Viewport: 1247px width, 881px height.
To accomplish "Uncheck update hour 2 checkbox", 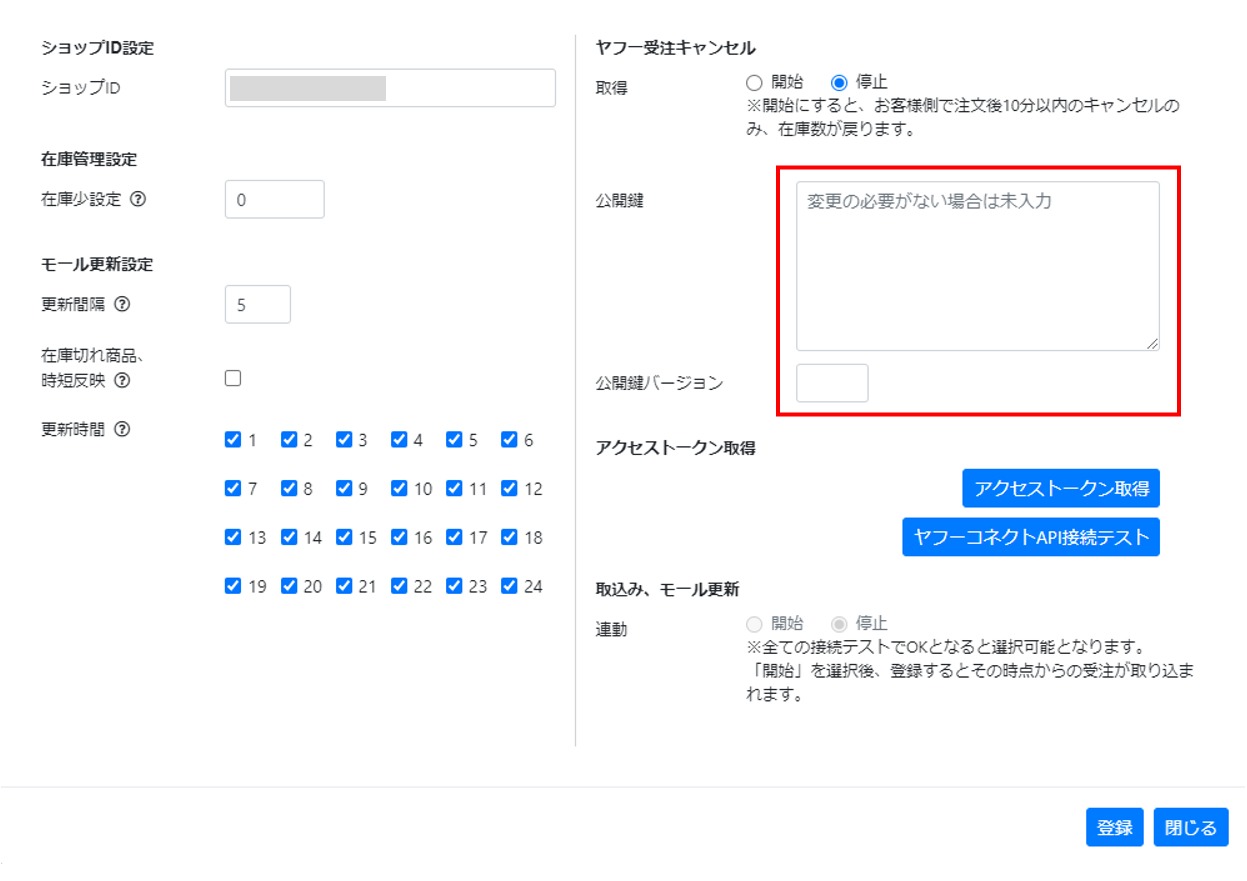I will 289,439.
